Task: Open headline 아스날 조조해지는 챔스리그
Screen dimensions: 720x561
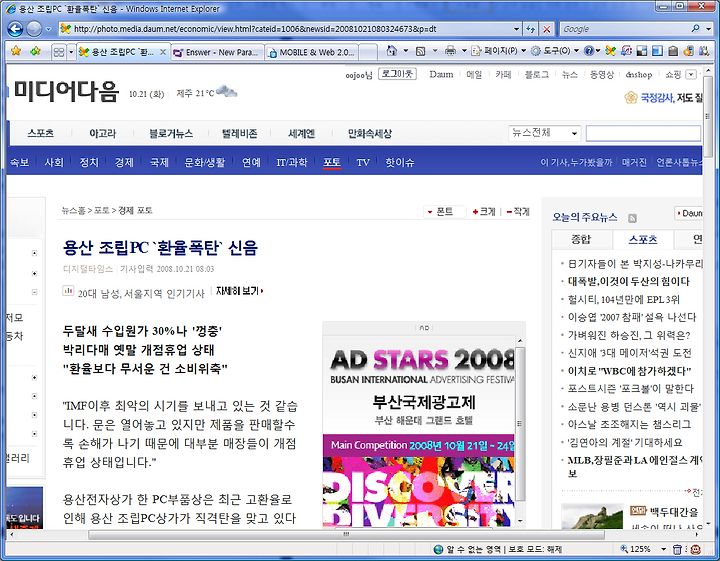Action: pos(629,424)
